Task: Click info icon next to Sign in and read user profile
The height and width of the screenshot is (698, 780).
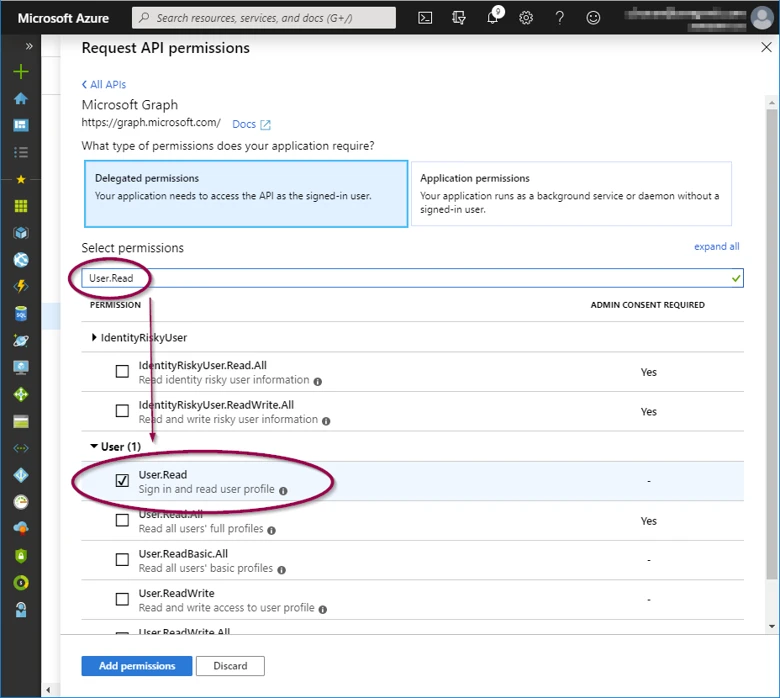Action: coord(283,491)
